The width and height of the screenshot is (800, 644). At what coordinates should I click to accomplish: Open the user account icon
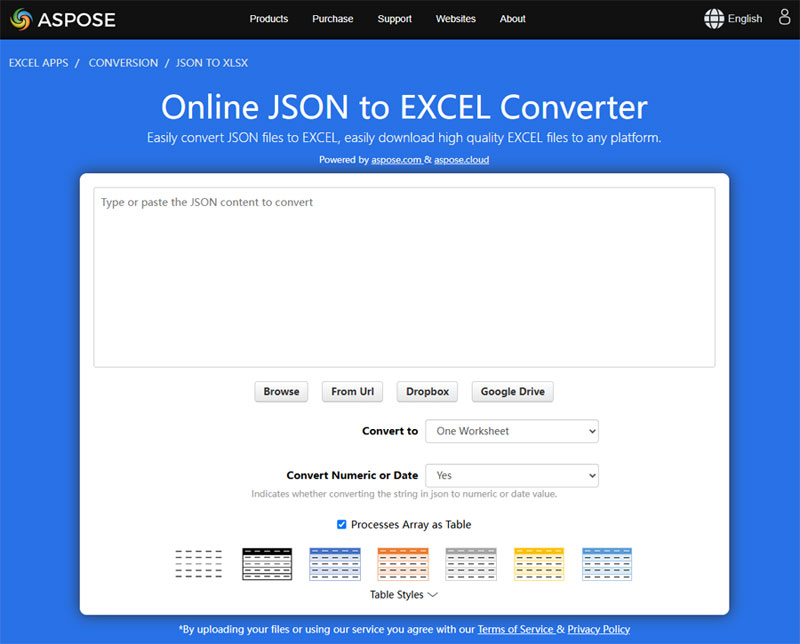tap(784, 17)
